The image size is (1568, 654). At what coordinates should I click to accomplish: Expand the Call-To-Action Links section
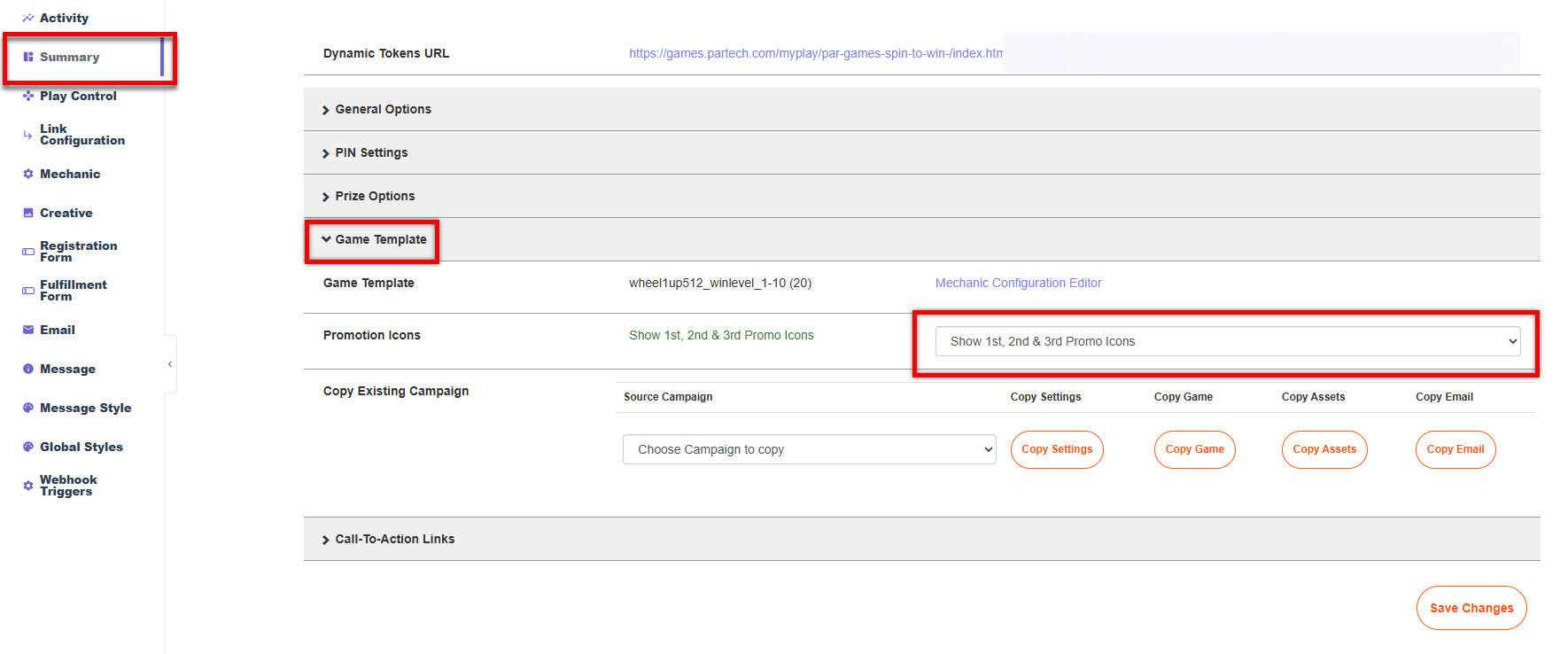point(921,539)
